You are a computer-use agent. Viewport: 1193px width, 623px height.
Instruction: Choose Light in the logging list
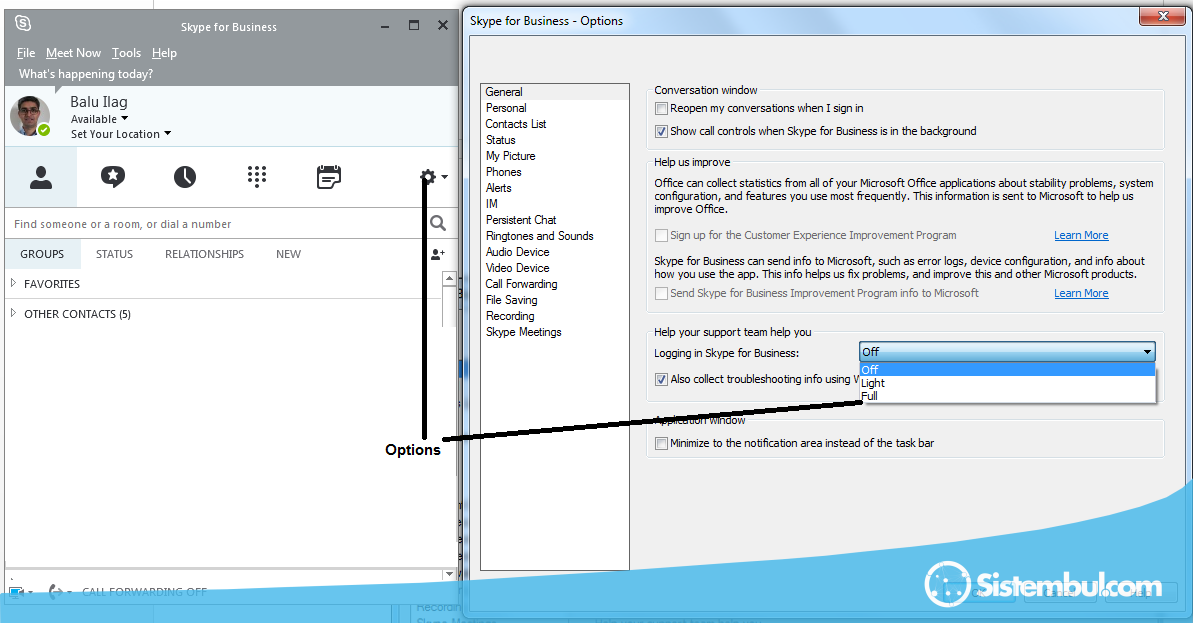tap(1007, 383)
